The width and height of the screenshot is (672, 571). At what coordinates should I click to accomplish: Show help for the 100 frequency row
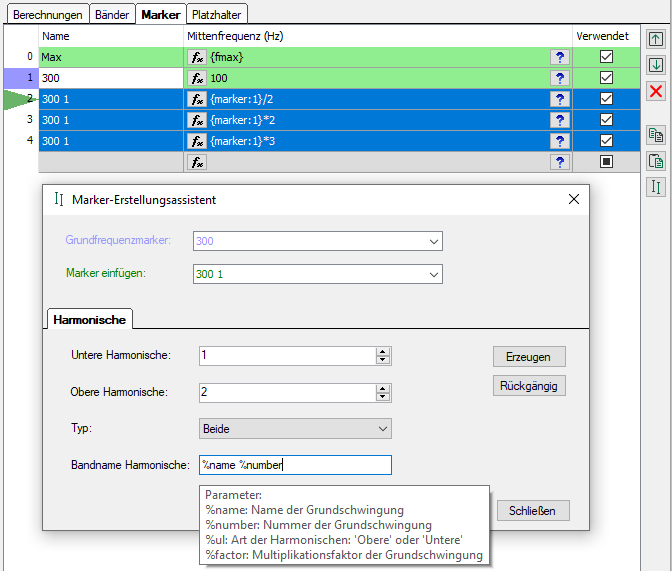pyautogui.click(x=560, y=78)
